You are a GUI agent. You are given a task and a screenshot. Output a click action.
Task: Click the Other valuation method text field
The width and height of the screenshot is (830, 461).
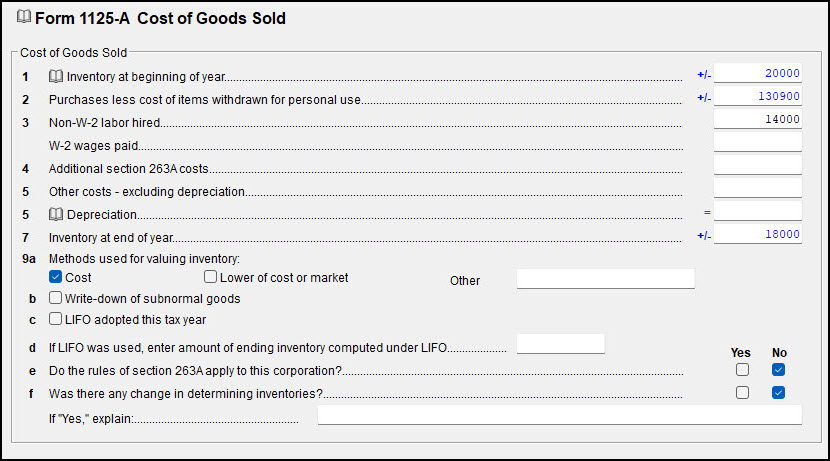(606, 279)
